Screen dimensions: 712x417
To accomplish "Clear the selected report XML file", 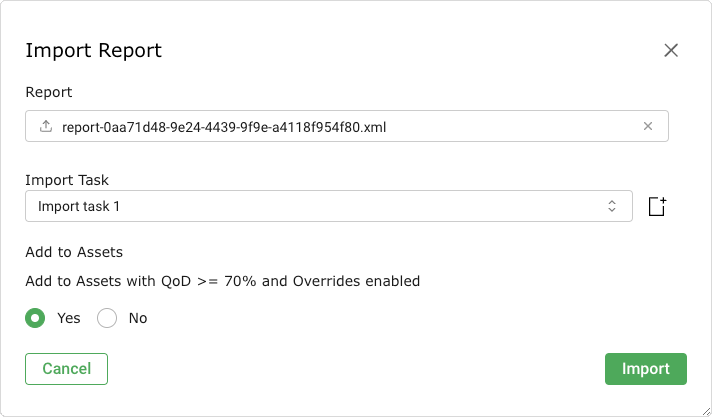I will 648,127.
